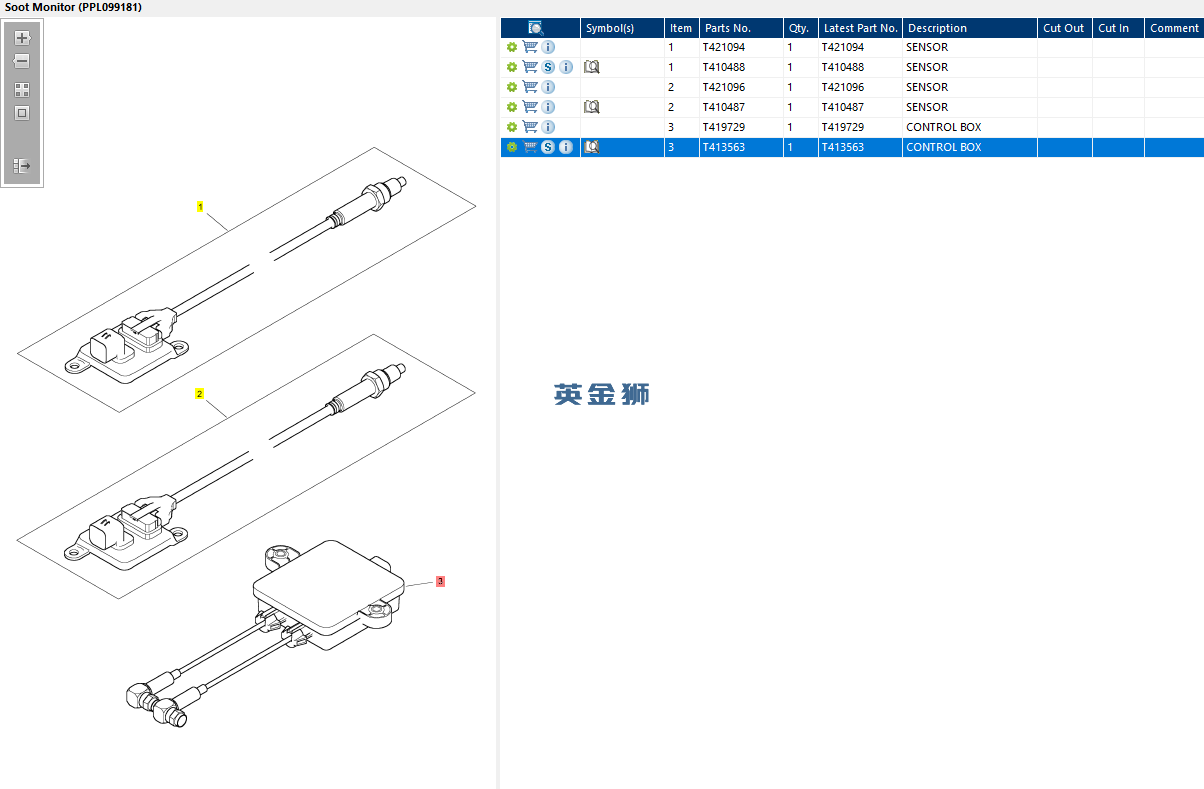Click the green gear icon for T410488
This screenshot has height=789, width=1204.
pyautogui.click(x=512, y=67)
